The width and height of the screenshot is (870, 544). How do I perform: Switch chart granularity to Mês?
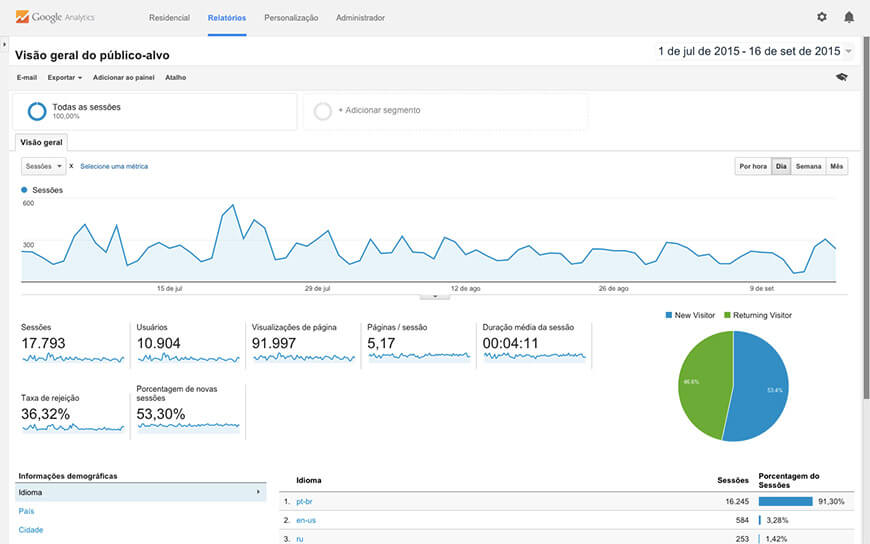click(x=837, y=166)
